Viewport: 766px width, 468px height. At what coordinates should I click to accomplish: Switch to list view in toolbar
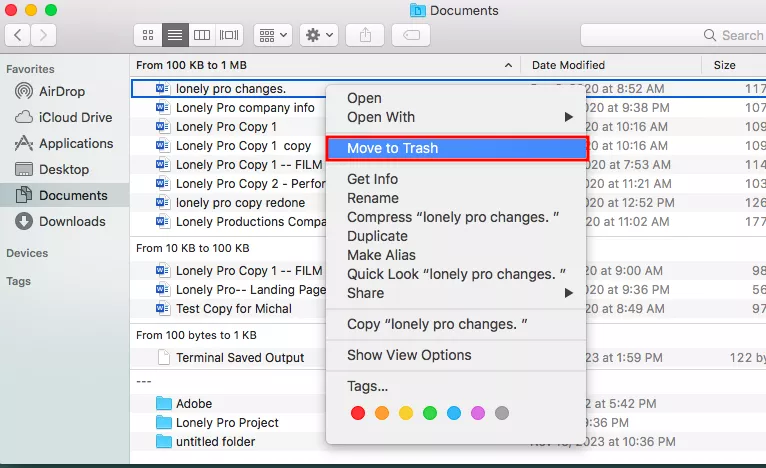pyautogui.click(x=175, y=34)
